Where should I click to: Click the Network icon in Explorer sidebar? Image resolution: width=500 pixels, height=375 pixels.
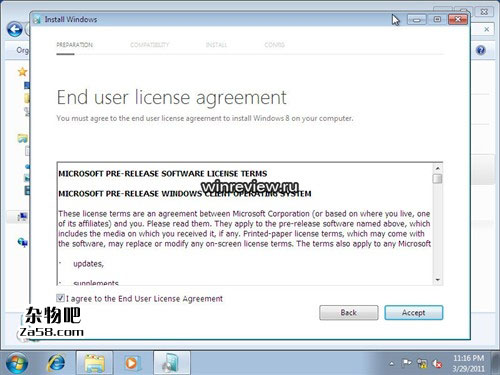point(23,242)
